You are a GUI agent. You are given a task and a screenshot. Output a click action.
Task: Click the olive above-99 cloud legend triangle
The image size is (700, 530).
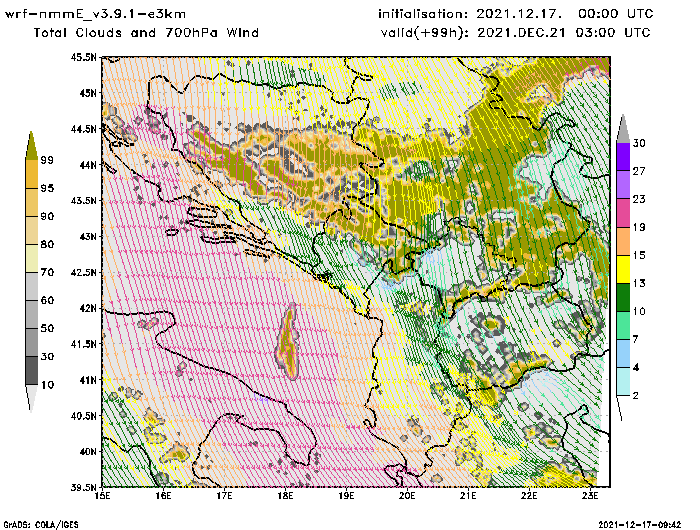coord(31,146)
